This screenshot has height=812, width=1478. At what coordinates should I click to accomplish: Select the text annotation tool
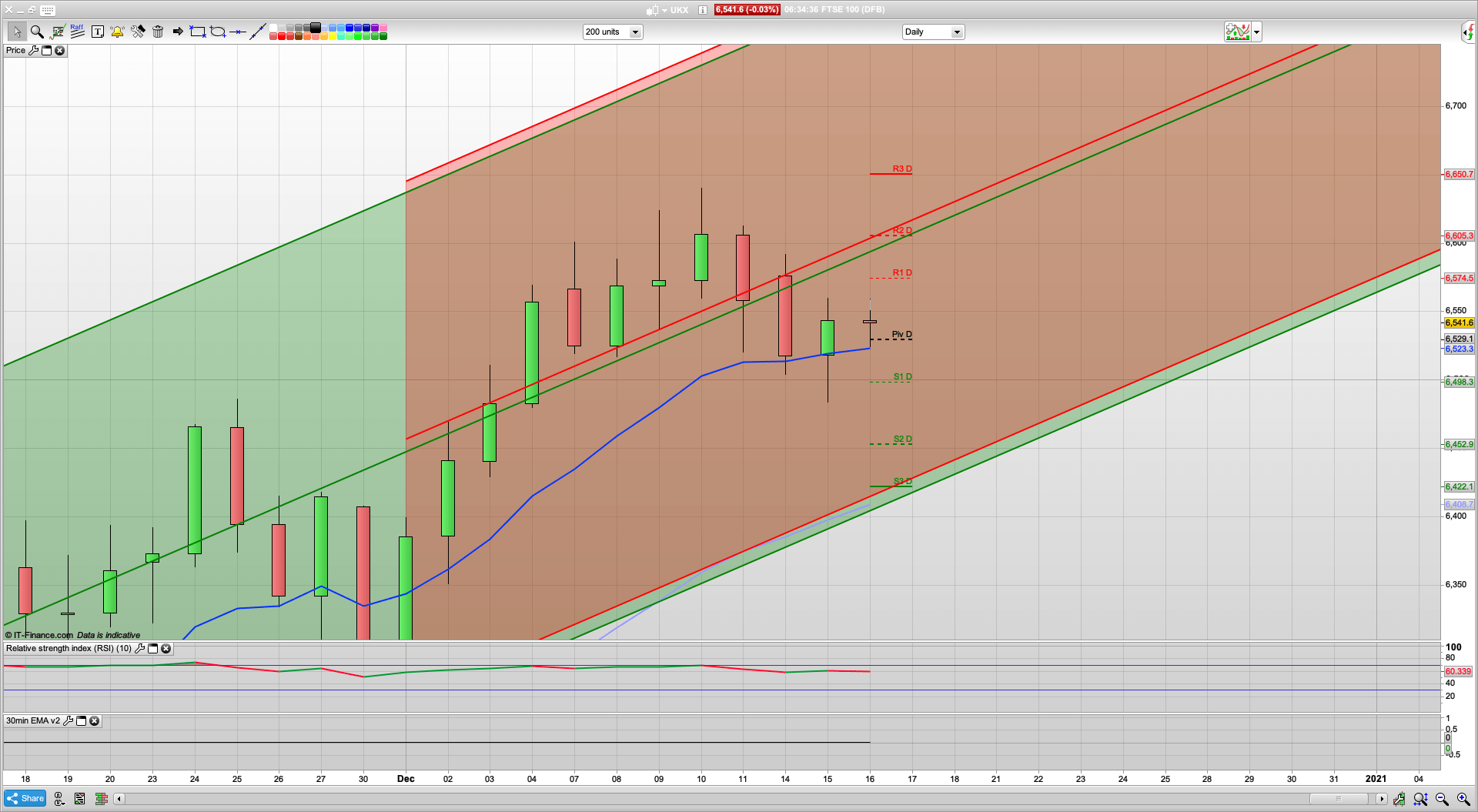coord(98,32)
